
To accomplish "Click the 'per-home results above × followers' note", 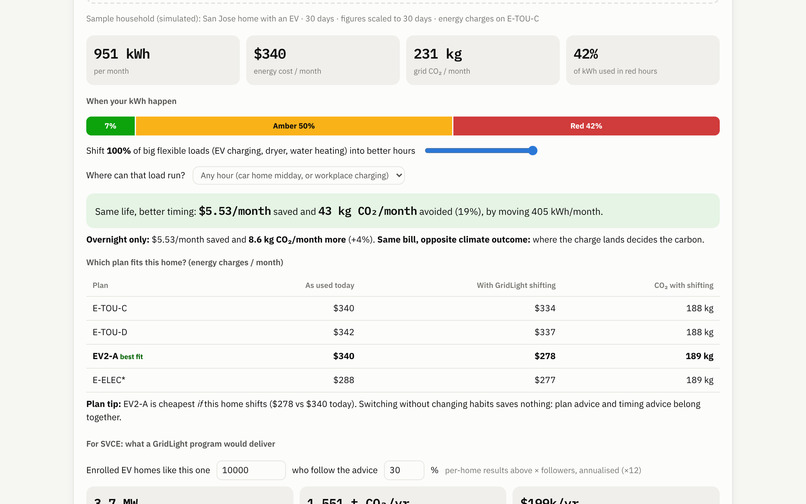I will 543,470.
